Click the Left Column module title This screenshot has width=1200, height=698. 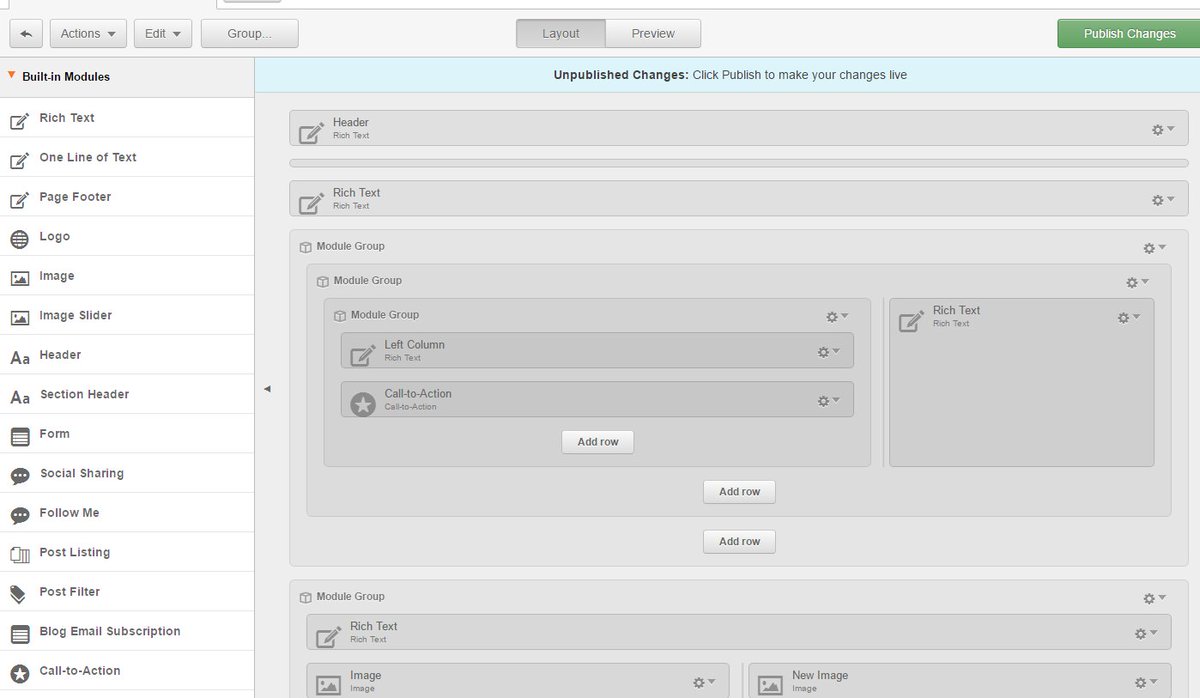coord(415,345)
